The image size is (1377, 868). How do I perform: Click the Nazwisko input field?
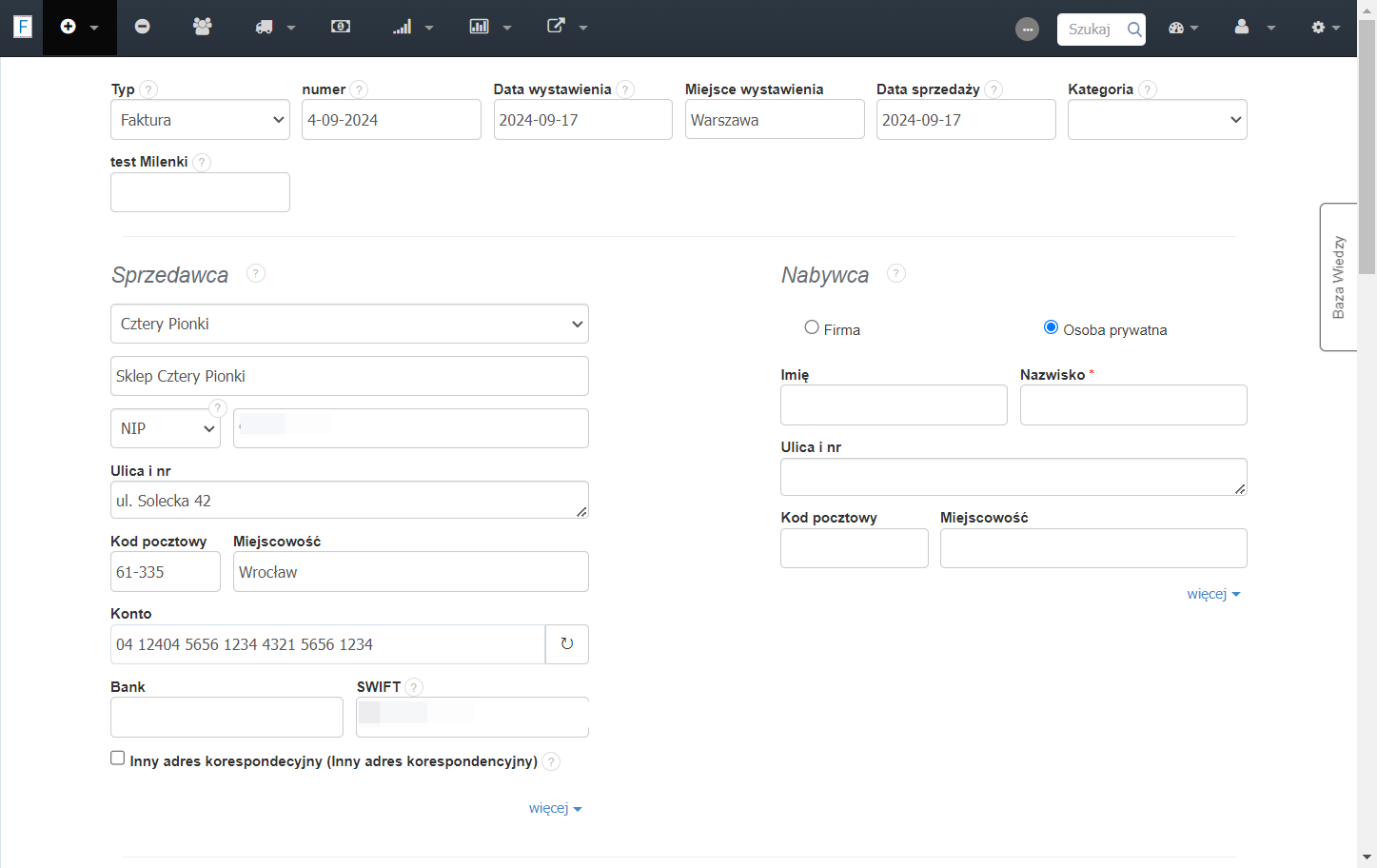(x=1133, y=405)
